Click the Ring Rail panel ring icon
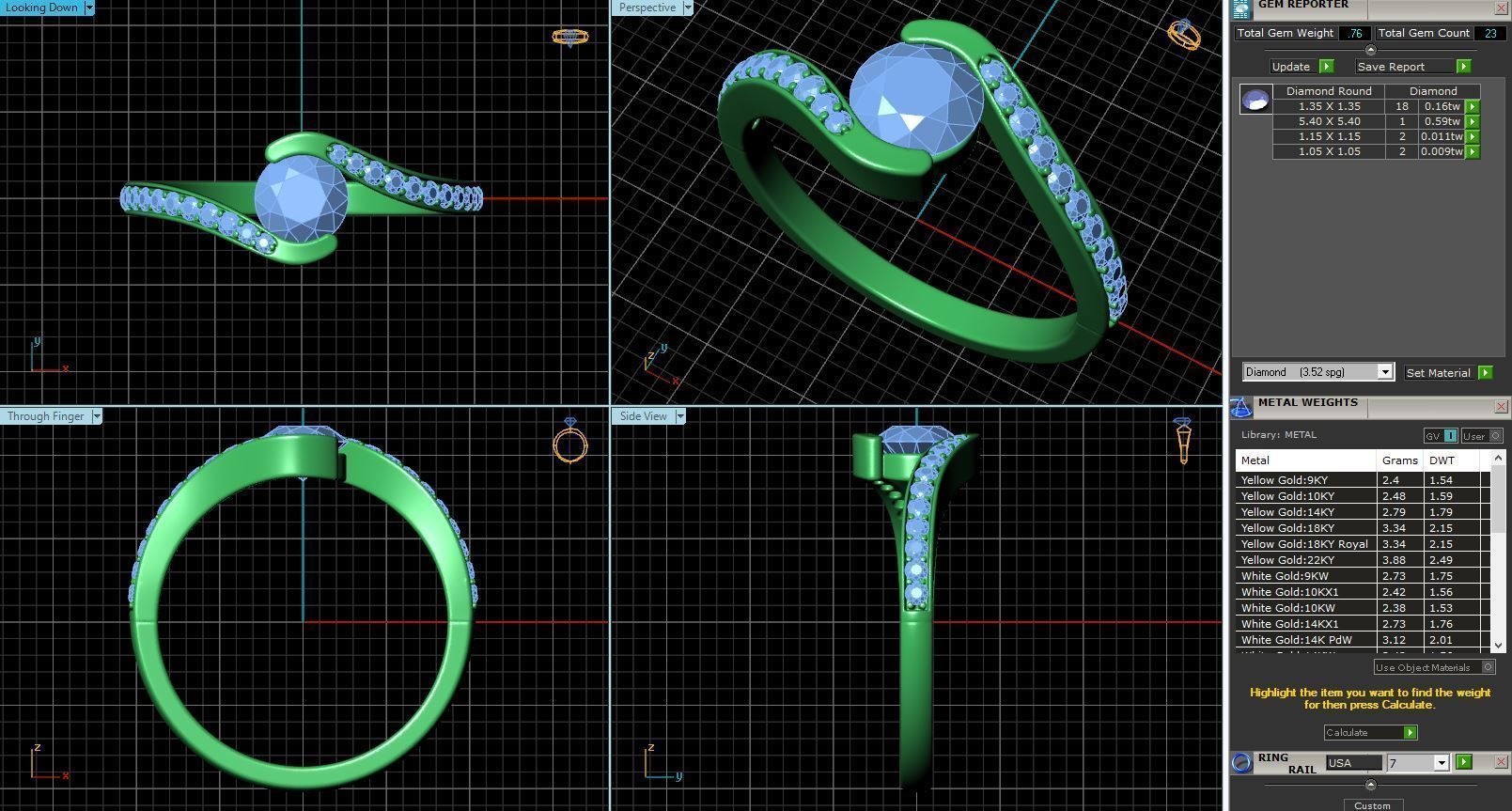 [1241, 762]
